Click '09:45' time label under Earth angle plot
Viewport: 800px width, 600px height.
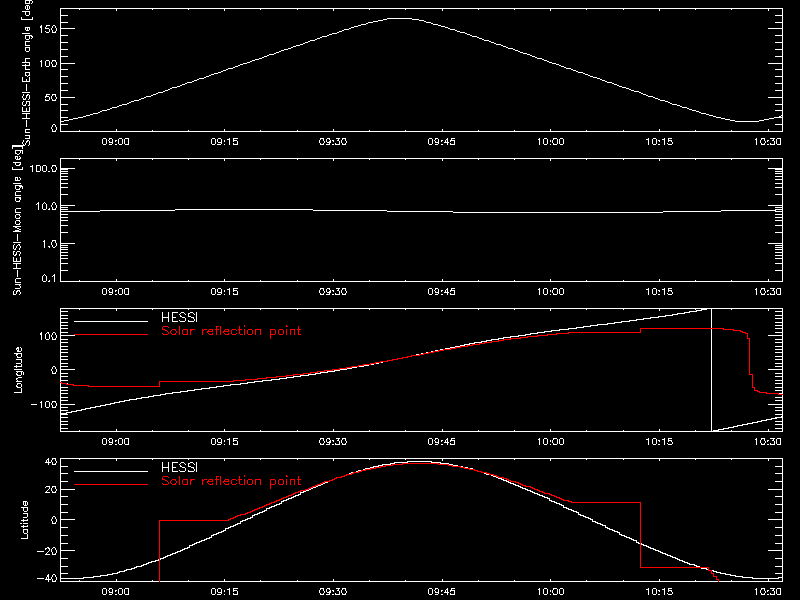click(x=441, y=142)
